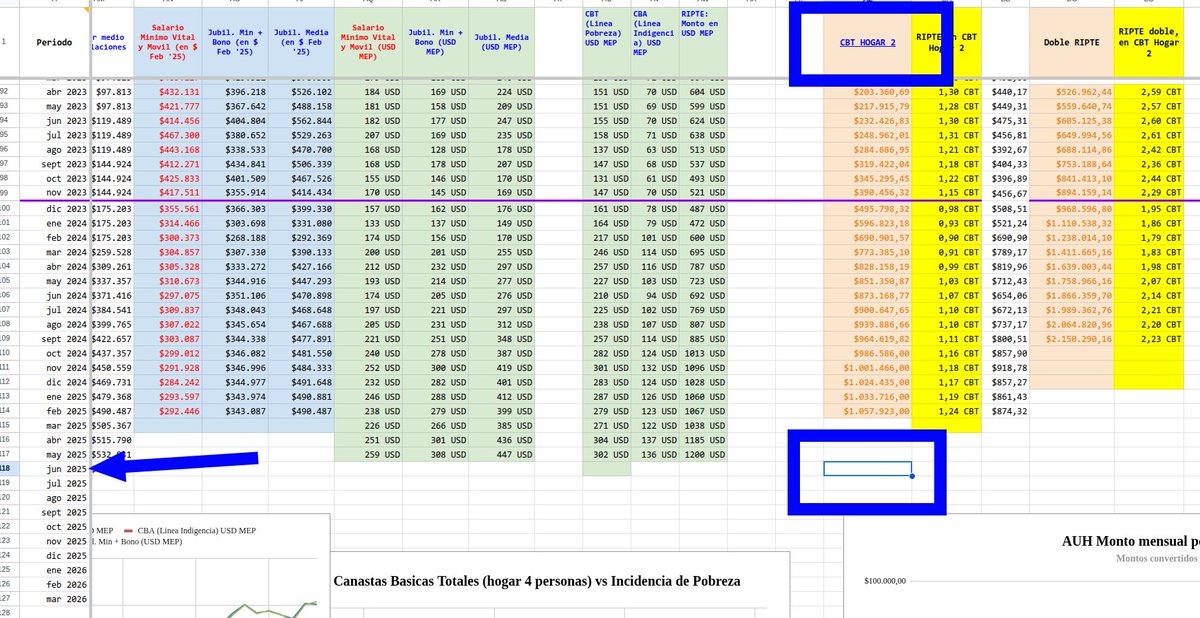
Task: Select 'Jubil. Media (USD MEP)' header cell
Action: click(502, 43)
